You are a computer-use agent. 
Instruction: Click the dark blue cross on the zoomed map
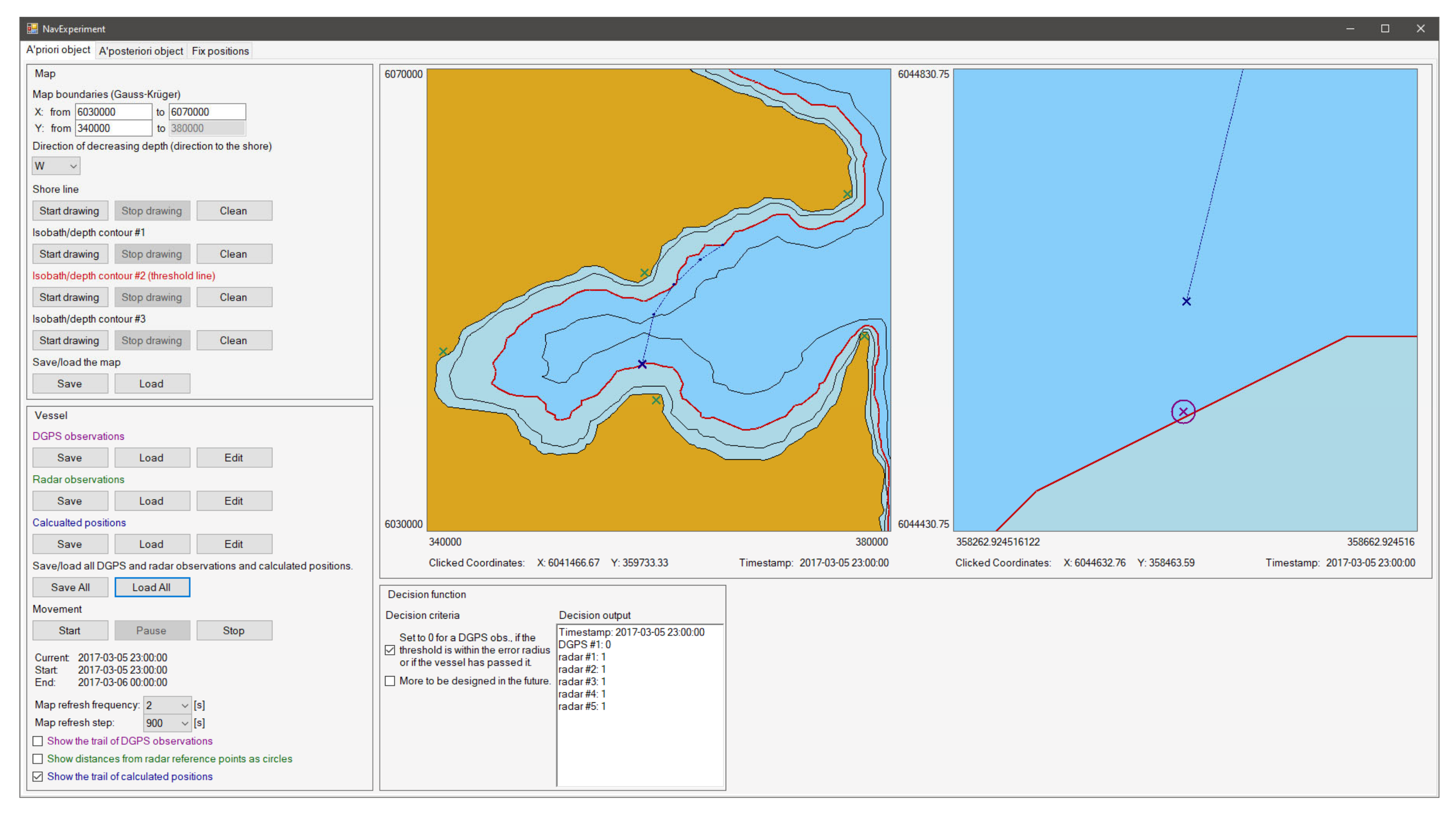pos(1186,301)
